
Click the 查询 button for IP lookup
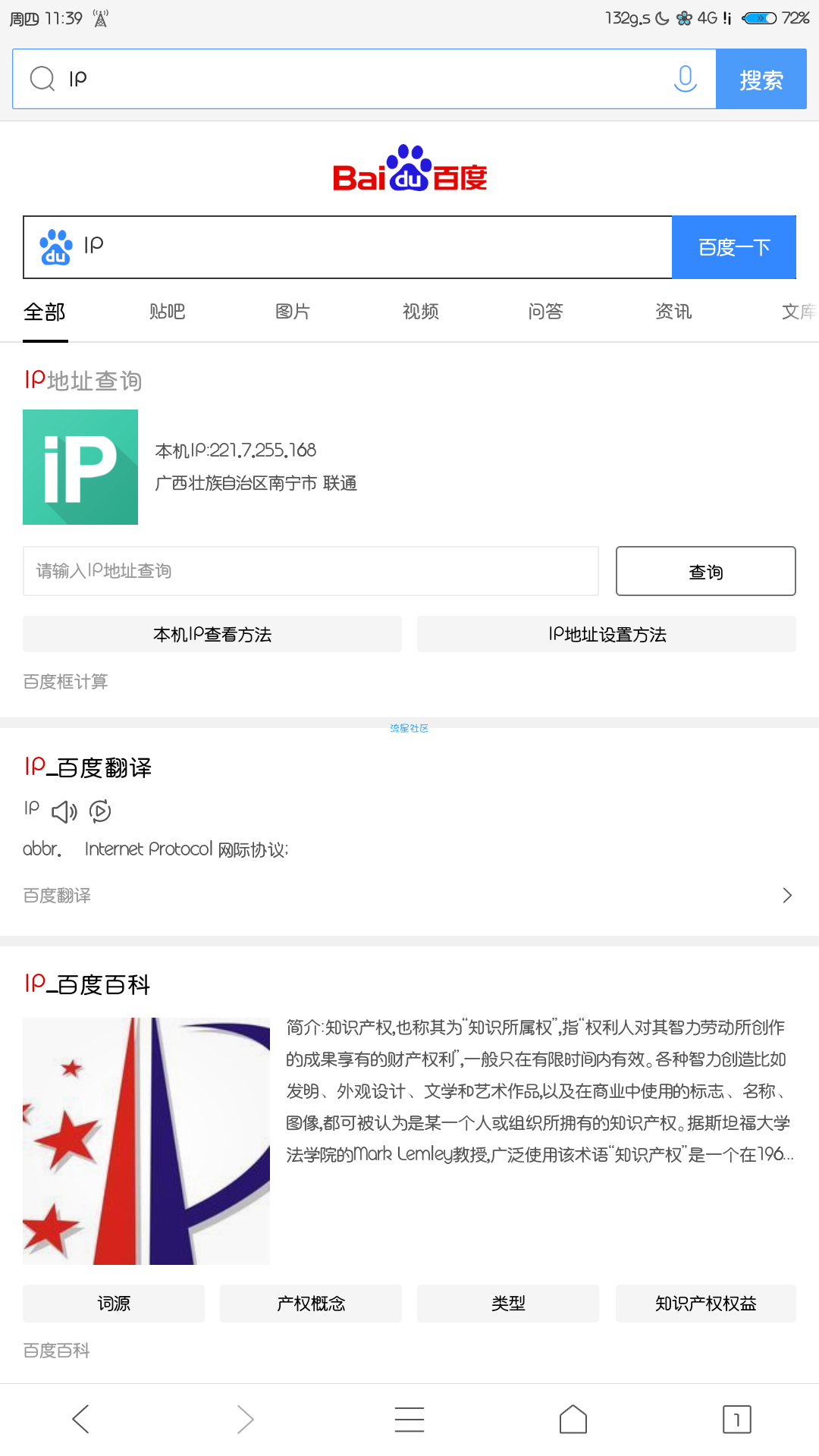click(706, 571)
